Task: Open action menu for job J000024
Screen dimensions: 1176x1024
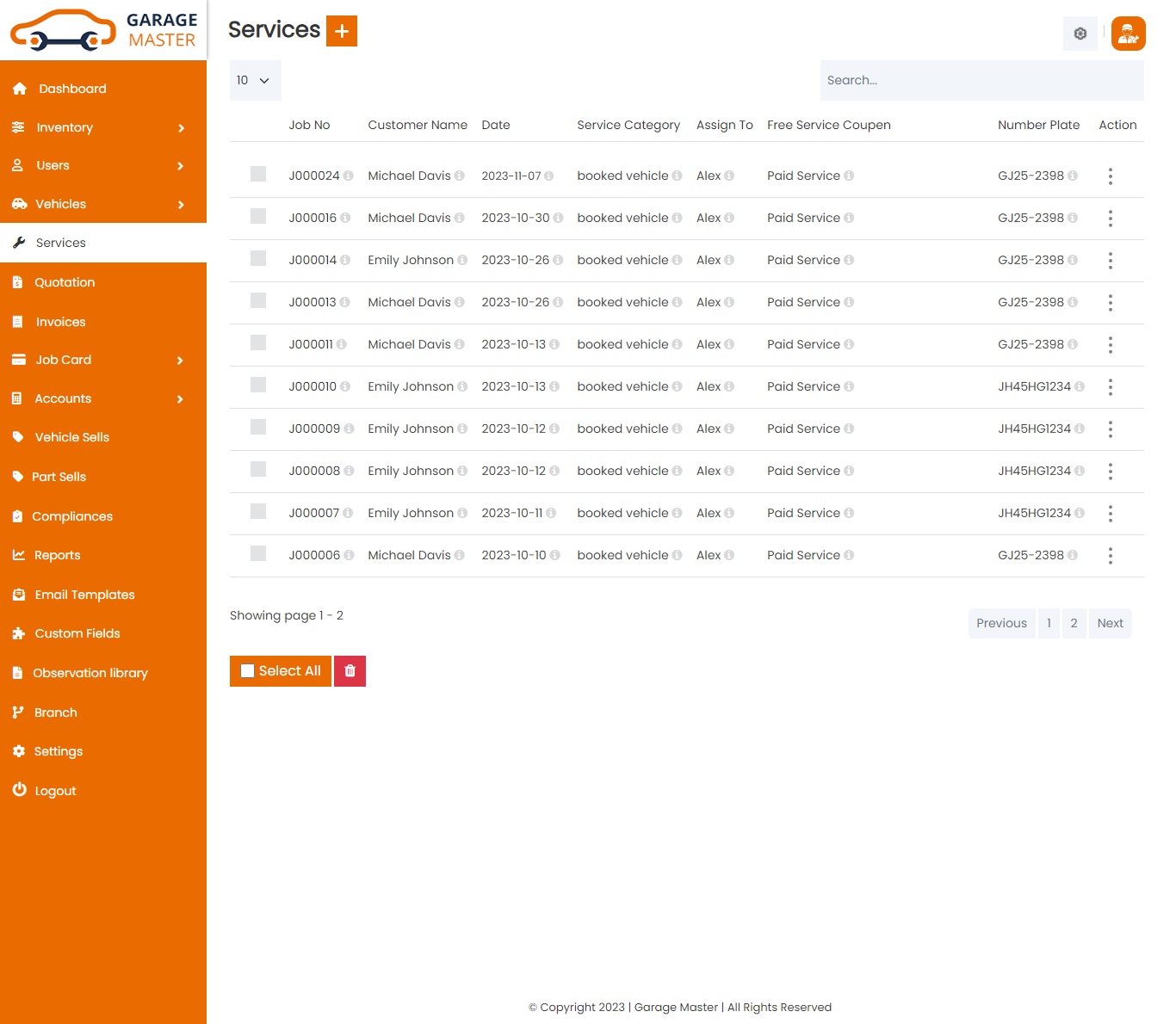Action: [1111, 176]
